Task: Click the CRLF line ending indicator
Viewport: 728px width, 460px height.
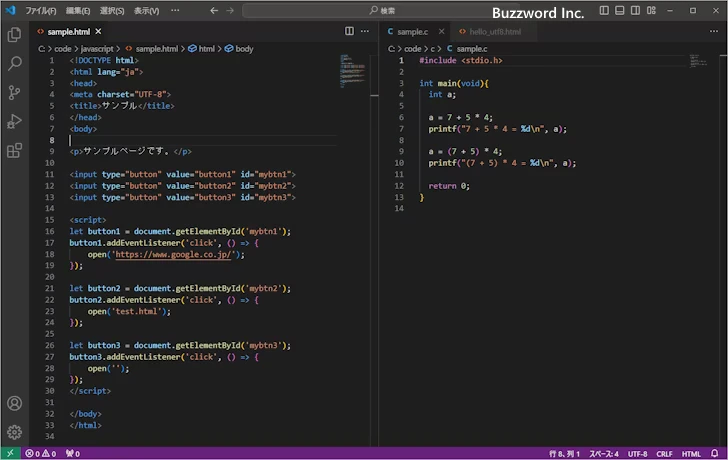Action: pos(664,453)
